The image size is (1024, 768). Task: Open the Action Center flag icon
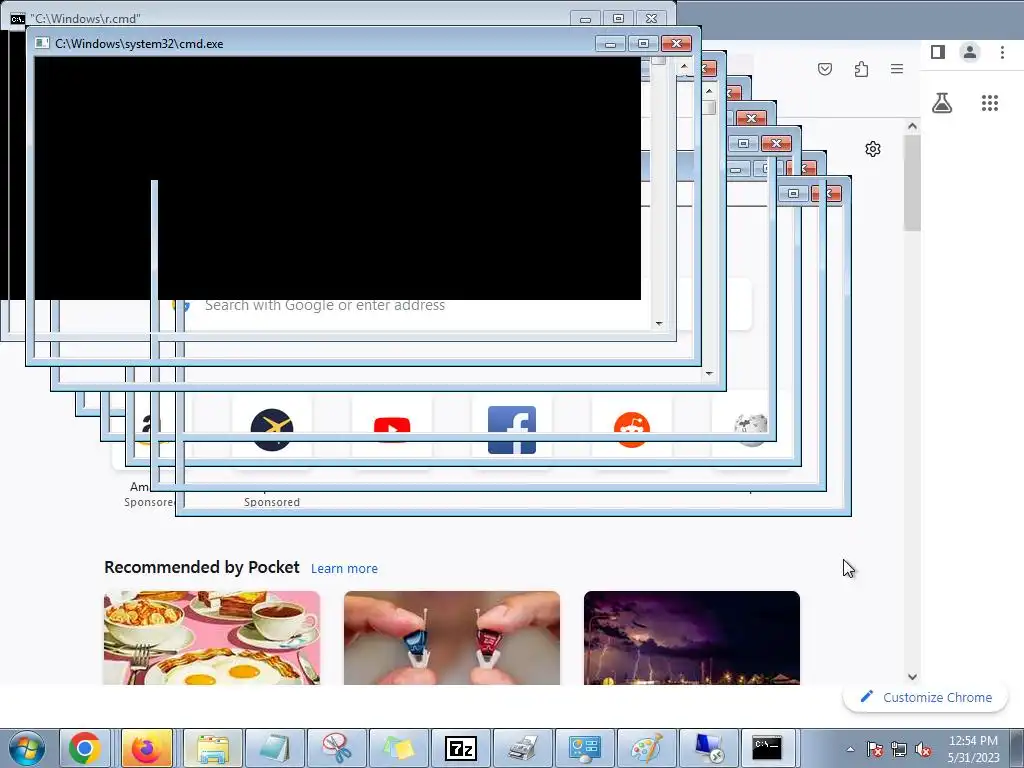pyautogui.click(x=874, y=749)
